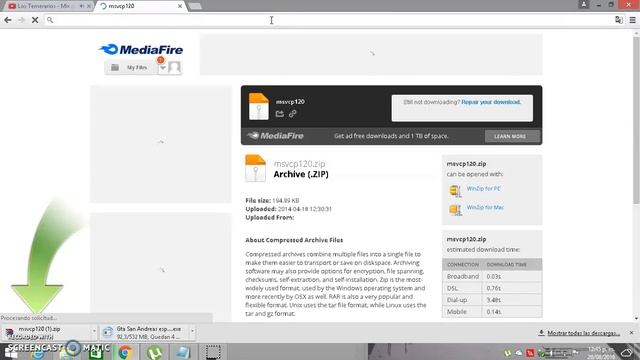The width and height of the screenshot is (640, 360).
Task: Click the Gta San Andreas download item
Action: click(x=145, y=333)
